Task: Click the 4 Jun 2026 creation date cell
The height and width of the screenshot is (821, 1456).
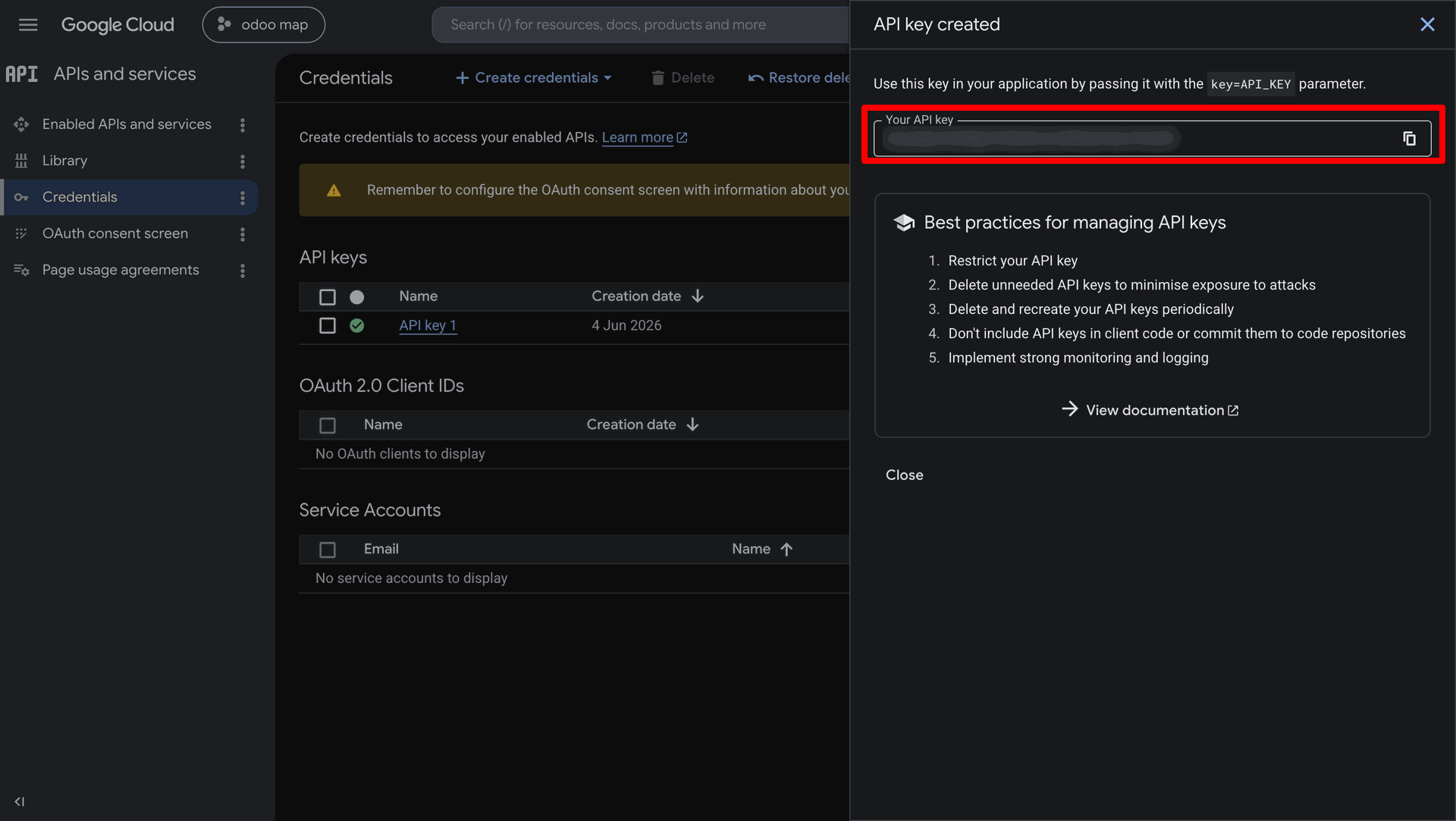Action: click(626, 325)
